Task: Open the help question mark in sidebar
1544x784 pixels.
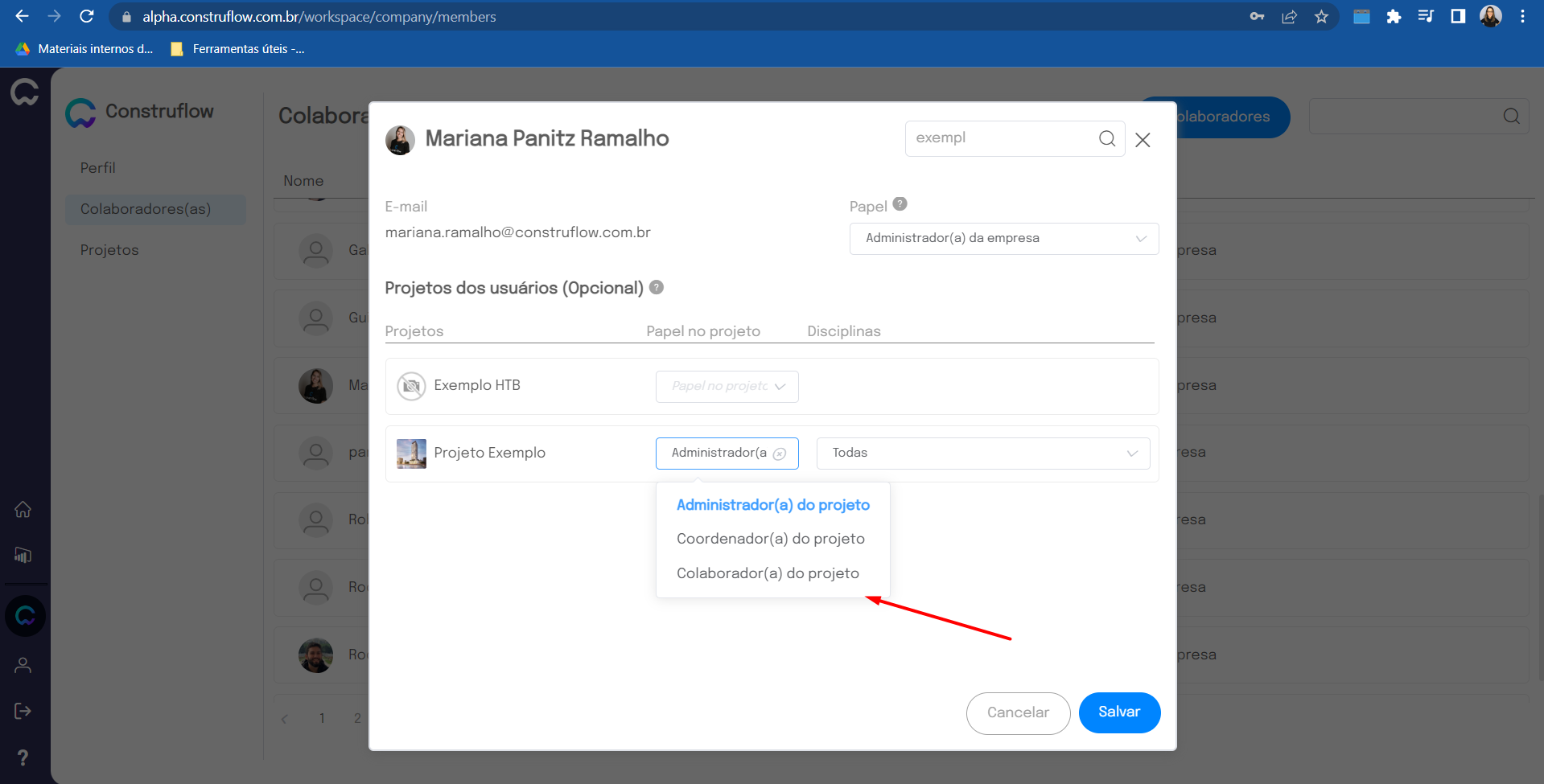Action: coord(23,757)
